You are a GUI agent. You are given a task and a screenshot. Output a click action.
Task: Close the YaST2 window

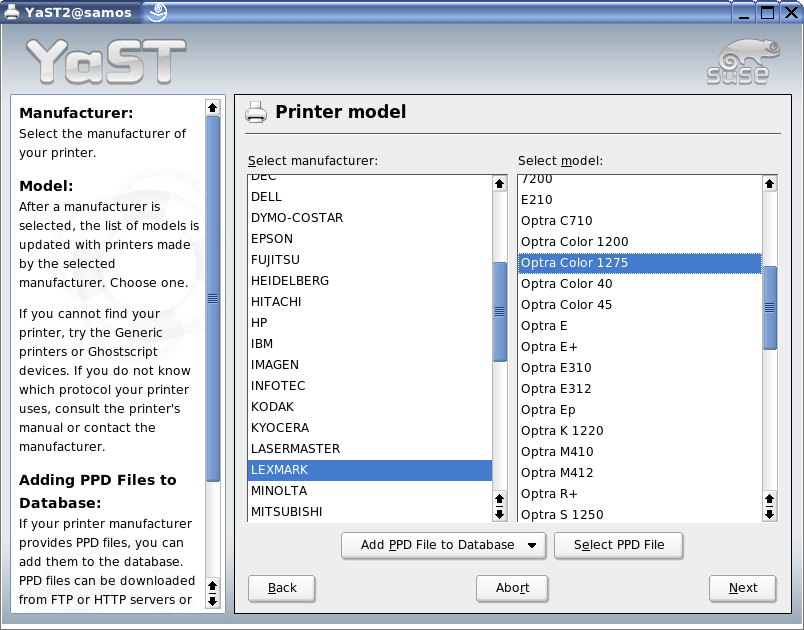coord(791,12)
